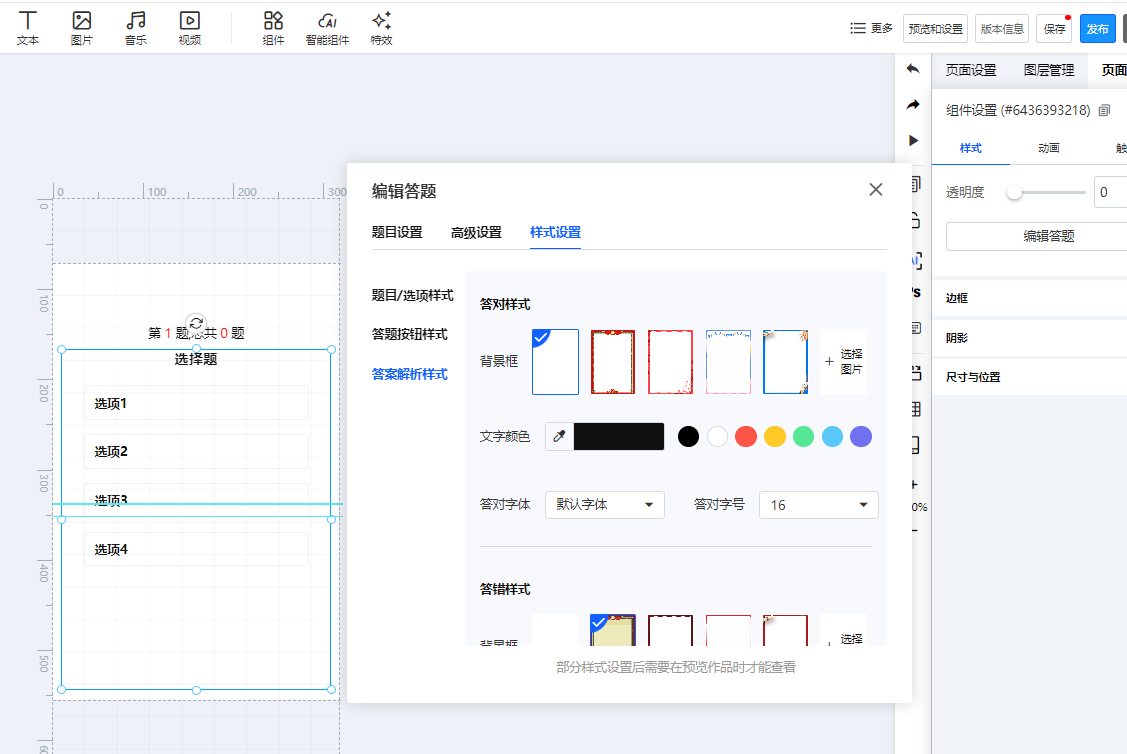
Task: Click the undo arrow icon
Action: [x=912, y=69]
